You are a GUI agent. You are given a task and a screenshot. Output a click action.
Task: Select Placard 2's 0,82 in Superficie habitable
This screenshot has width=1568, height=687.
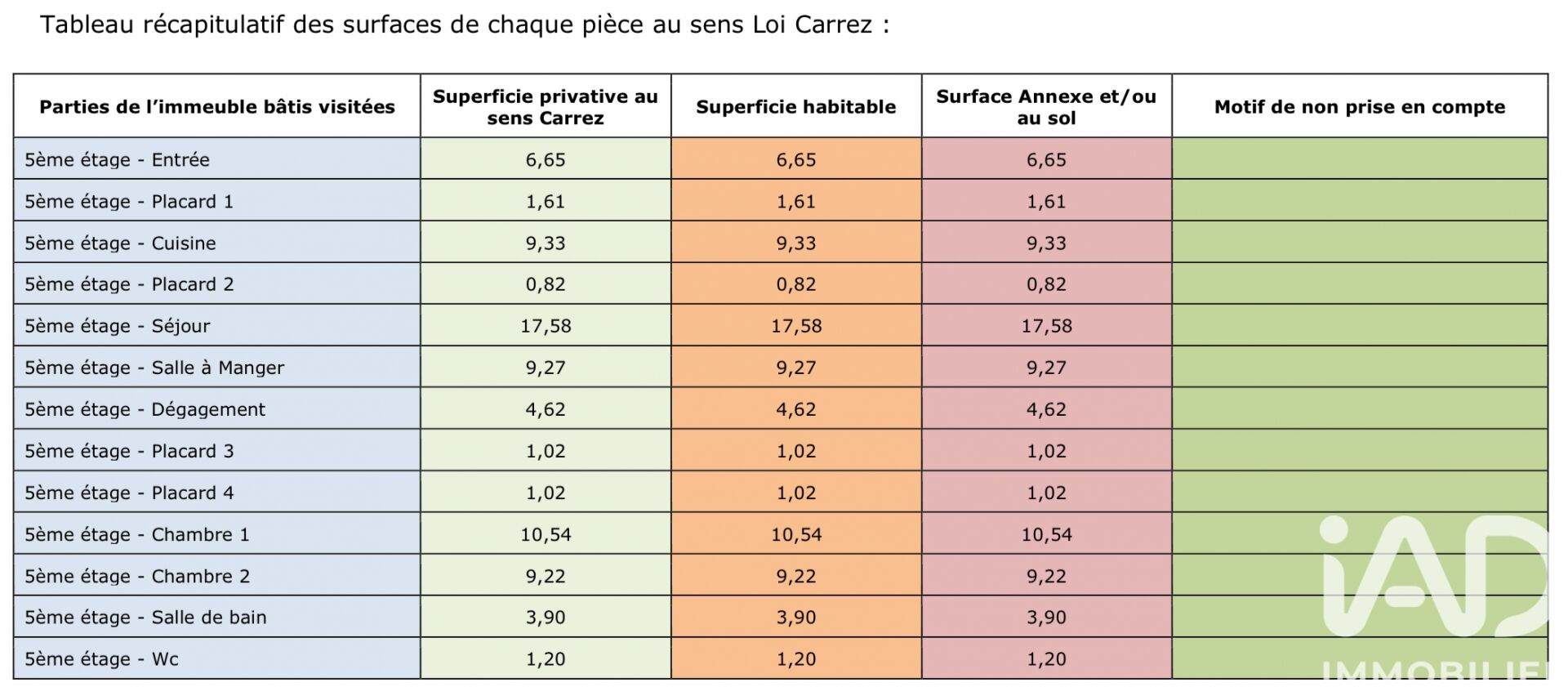(796, 285)
